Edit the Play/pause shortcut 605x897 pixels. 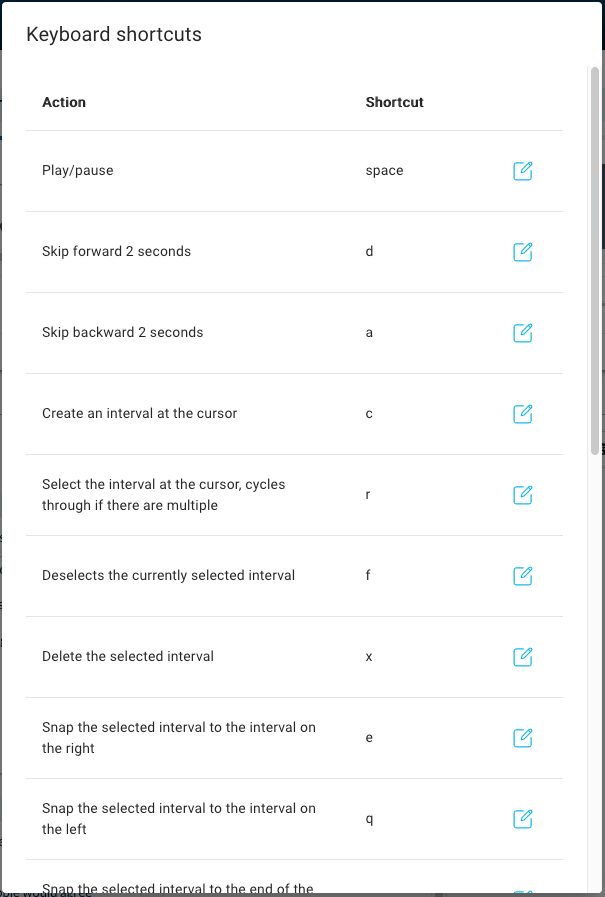[522, 171]
